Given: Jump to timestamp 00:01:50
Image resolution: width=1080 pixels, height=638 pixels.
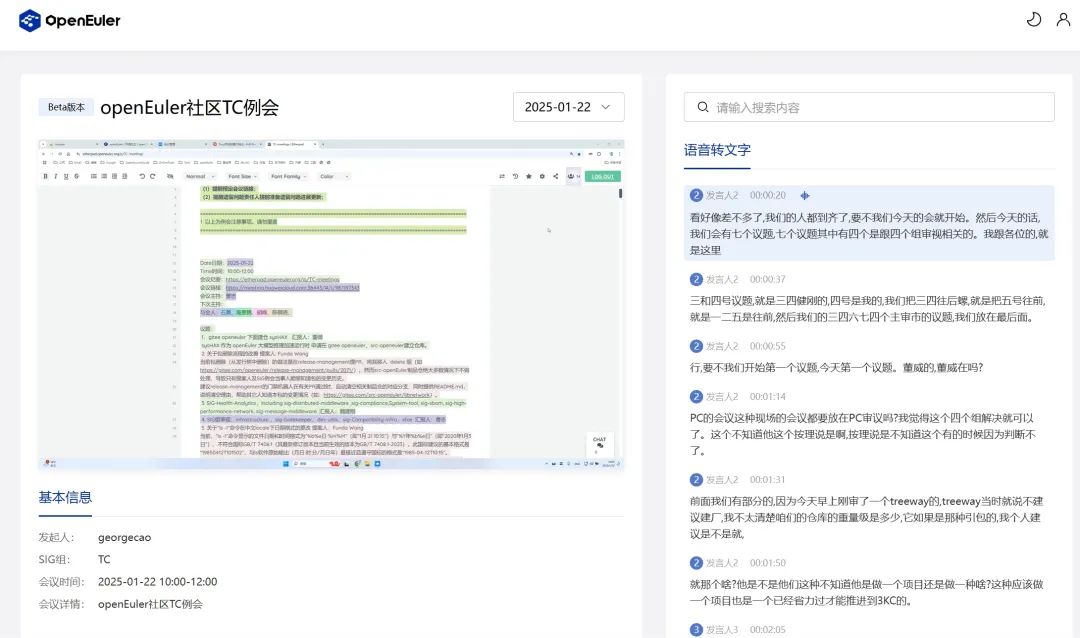Looking at the screenshot, I should click(767, 563).
